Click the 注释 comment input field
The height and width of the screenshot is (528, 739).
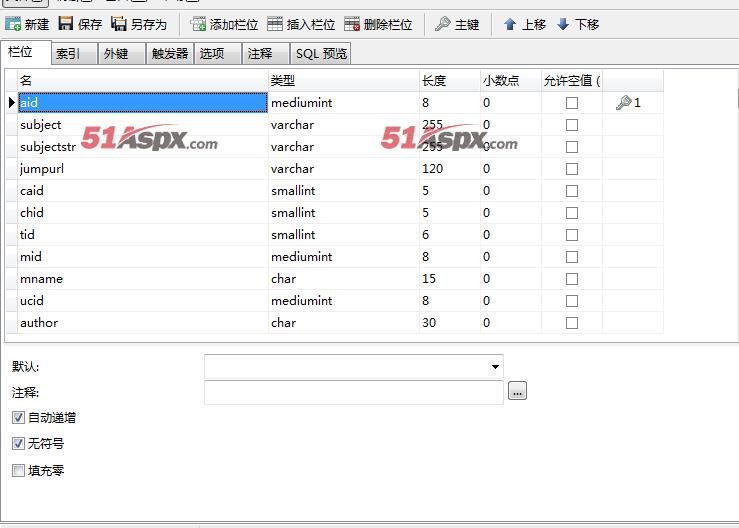point(353,393)
